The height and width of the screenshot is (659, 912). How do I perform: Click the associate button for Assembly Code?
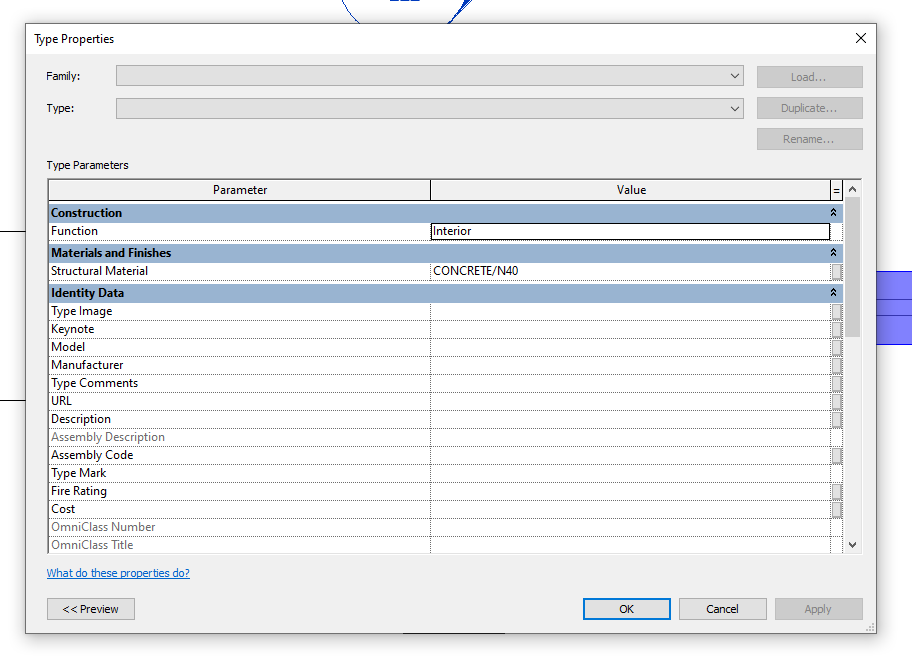836,456
